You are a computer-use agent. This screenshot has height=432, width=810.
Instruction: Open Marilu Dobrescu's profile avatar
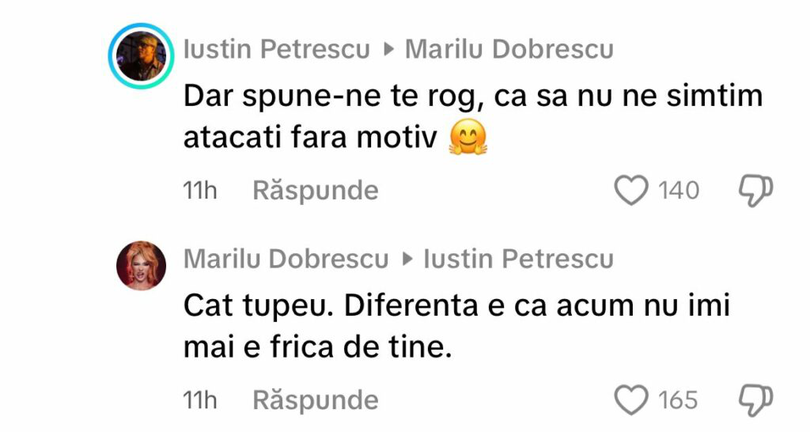click(x=140, y=266)
